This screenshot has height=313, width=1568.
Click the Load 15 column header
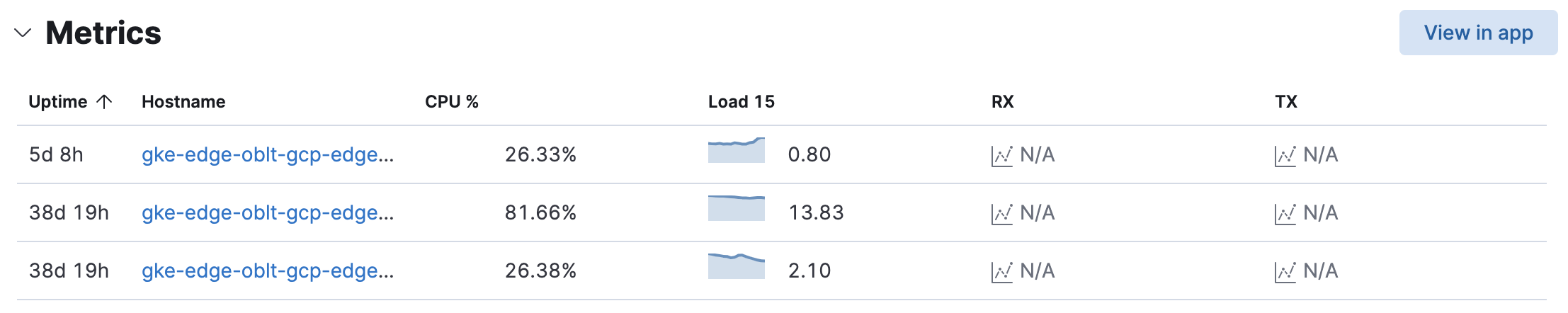point(741,102)
